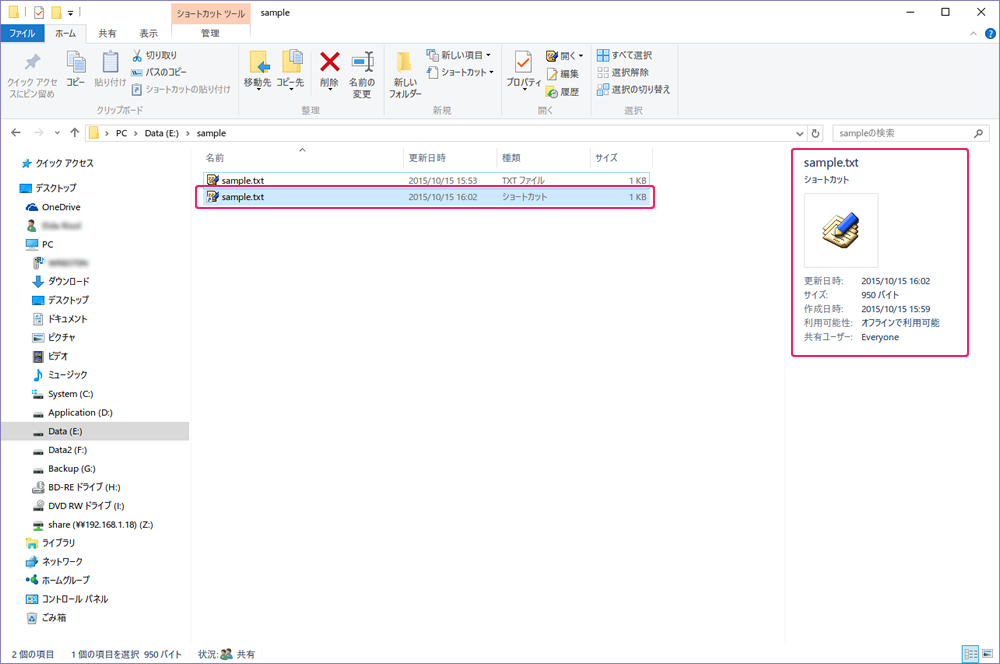Click Data (E:) in address breadcrumb
The width and height of the screenshot is (1000, 664).
point(161,133)
